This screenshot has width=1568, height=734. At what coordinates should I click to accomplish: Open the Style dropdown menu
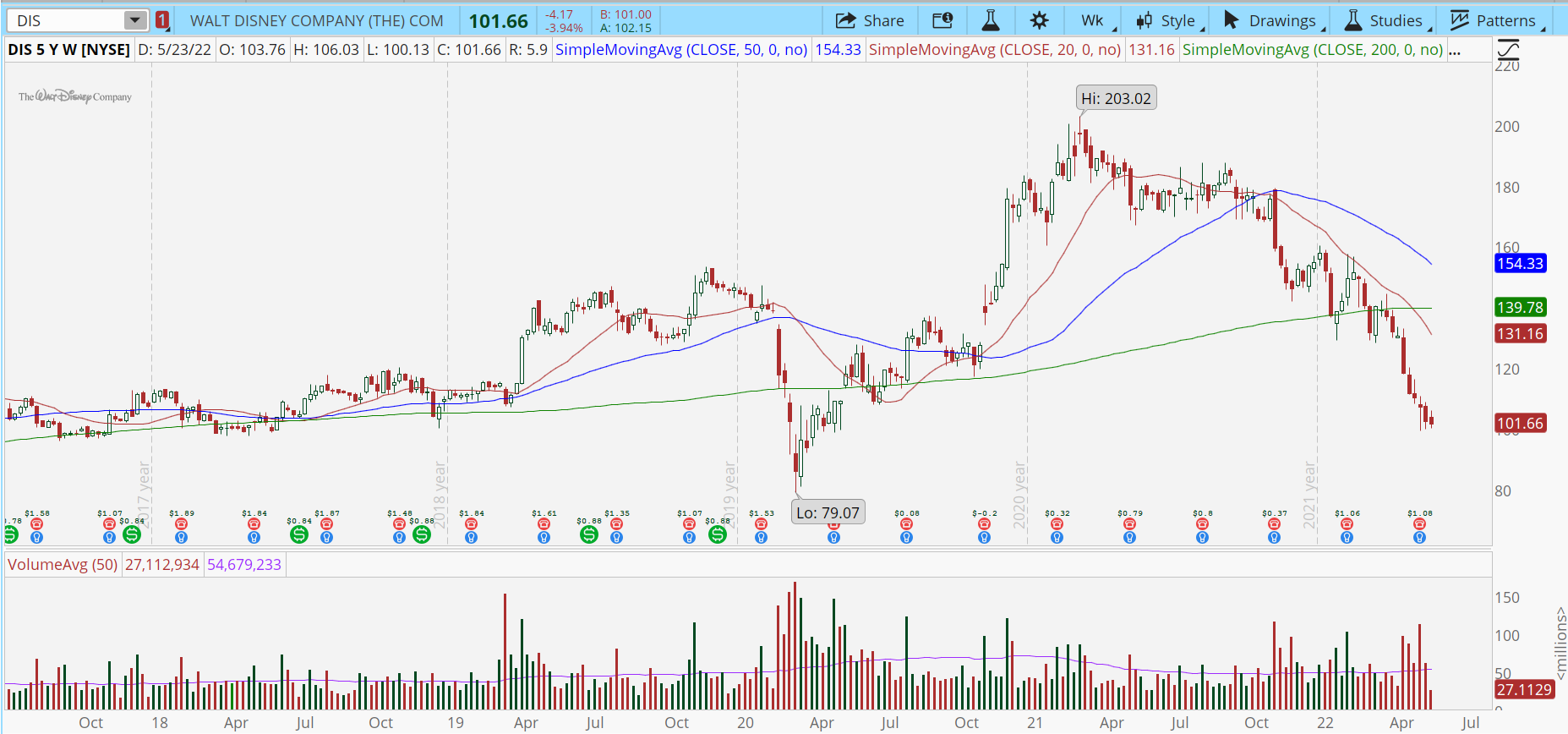click(1169, 20)
